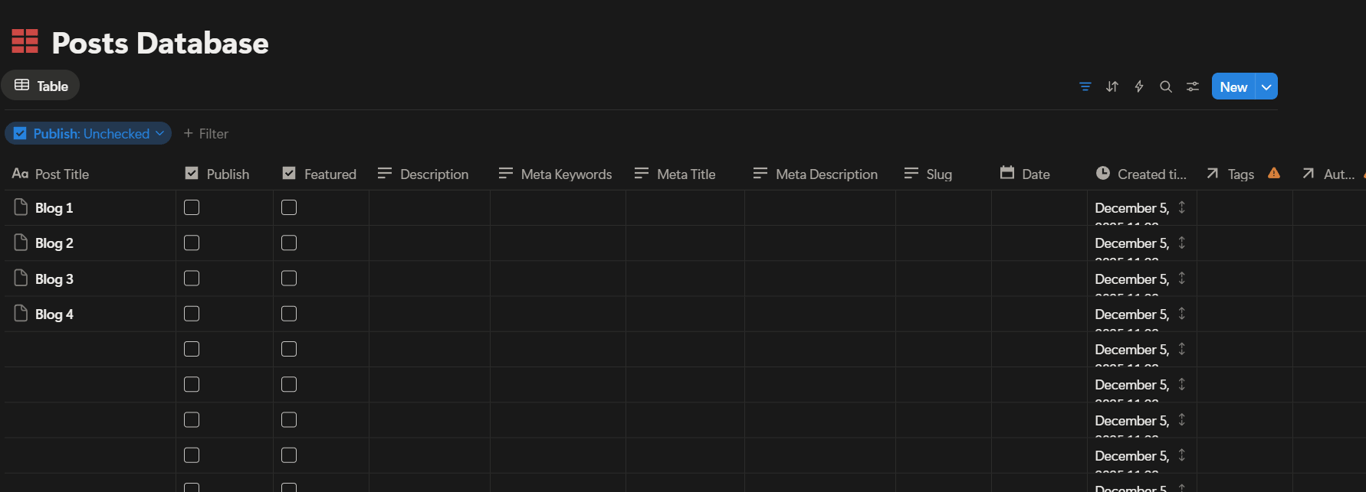Open the search magnifier icon
The height and width of the screenshot is (492, 1366).
[x=1166, y=87]
